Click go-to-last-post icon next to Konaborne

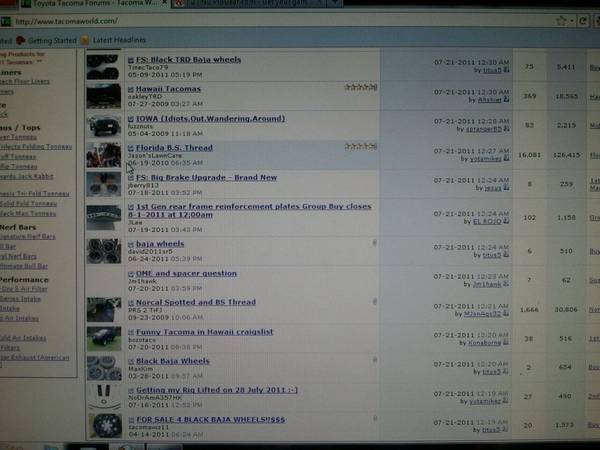pos(506,342)
